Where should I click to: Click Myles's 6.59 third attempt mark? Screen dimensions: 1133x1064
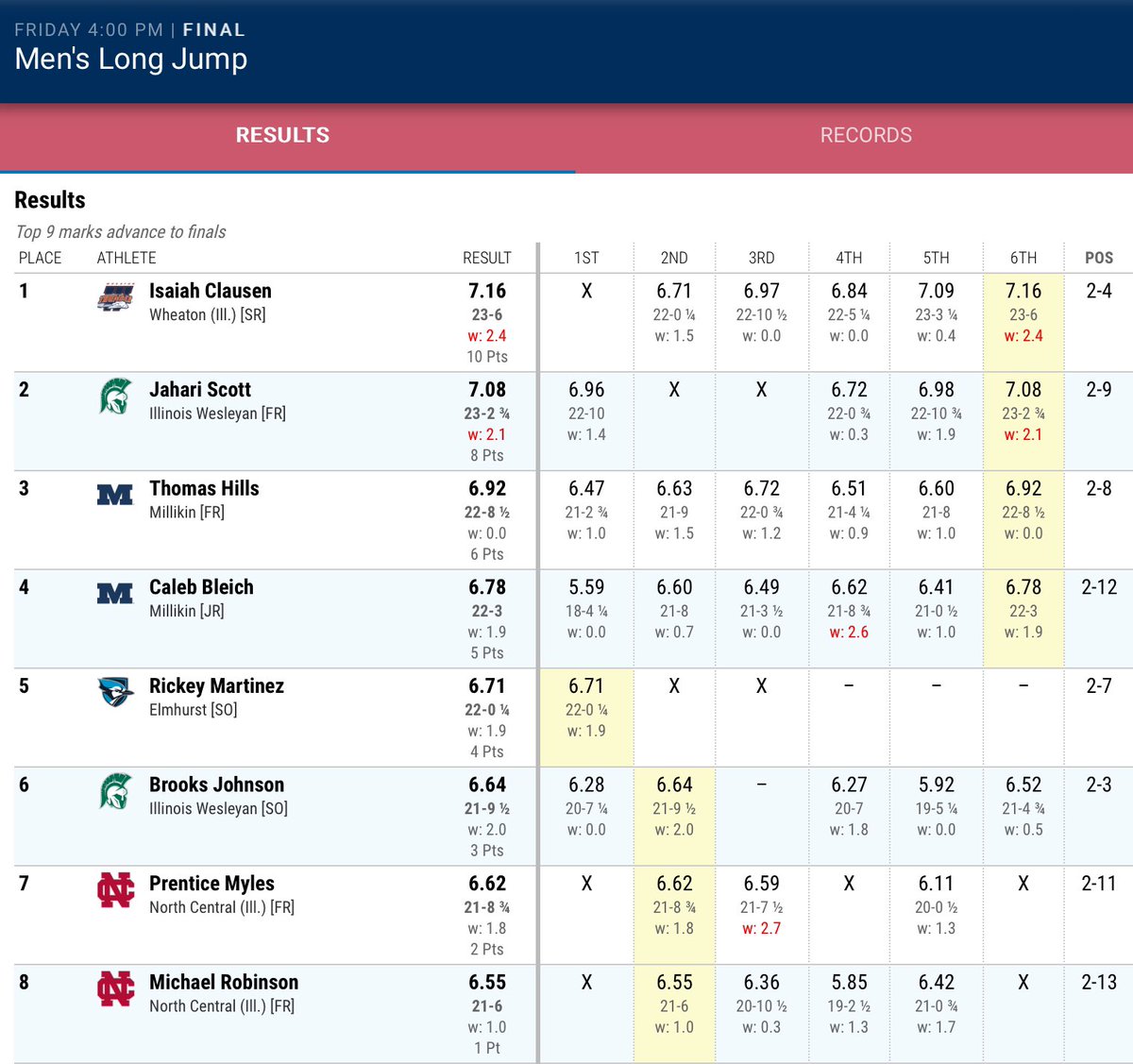(761, 884)
